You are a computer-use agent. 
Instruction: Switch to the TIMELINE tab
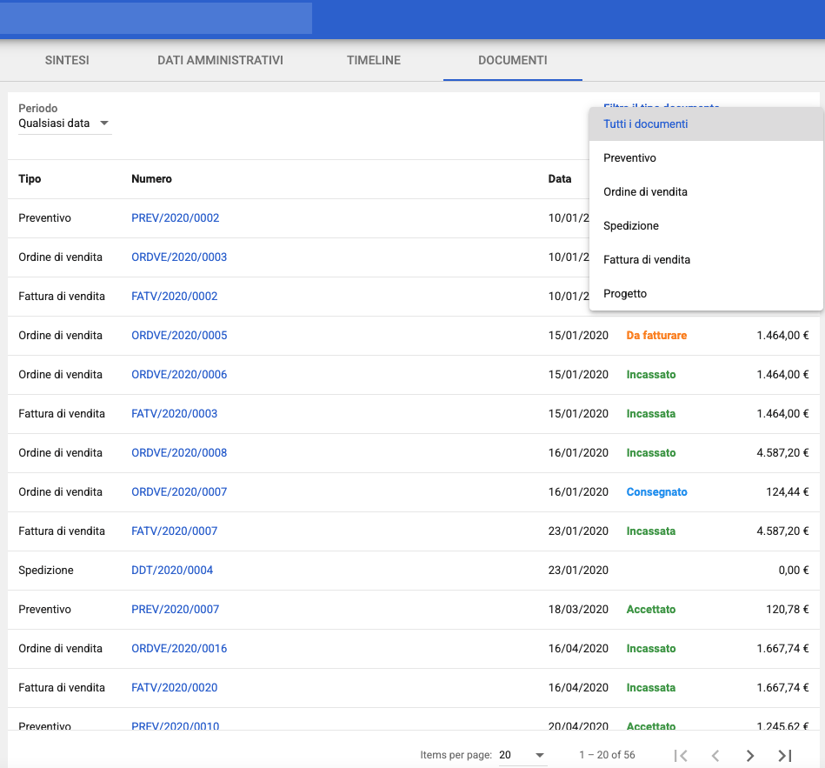tap(373, 60)
